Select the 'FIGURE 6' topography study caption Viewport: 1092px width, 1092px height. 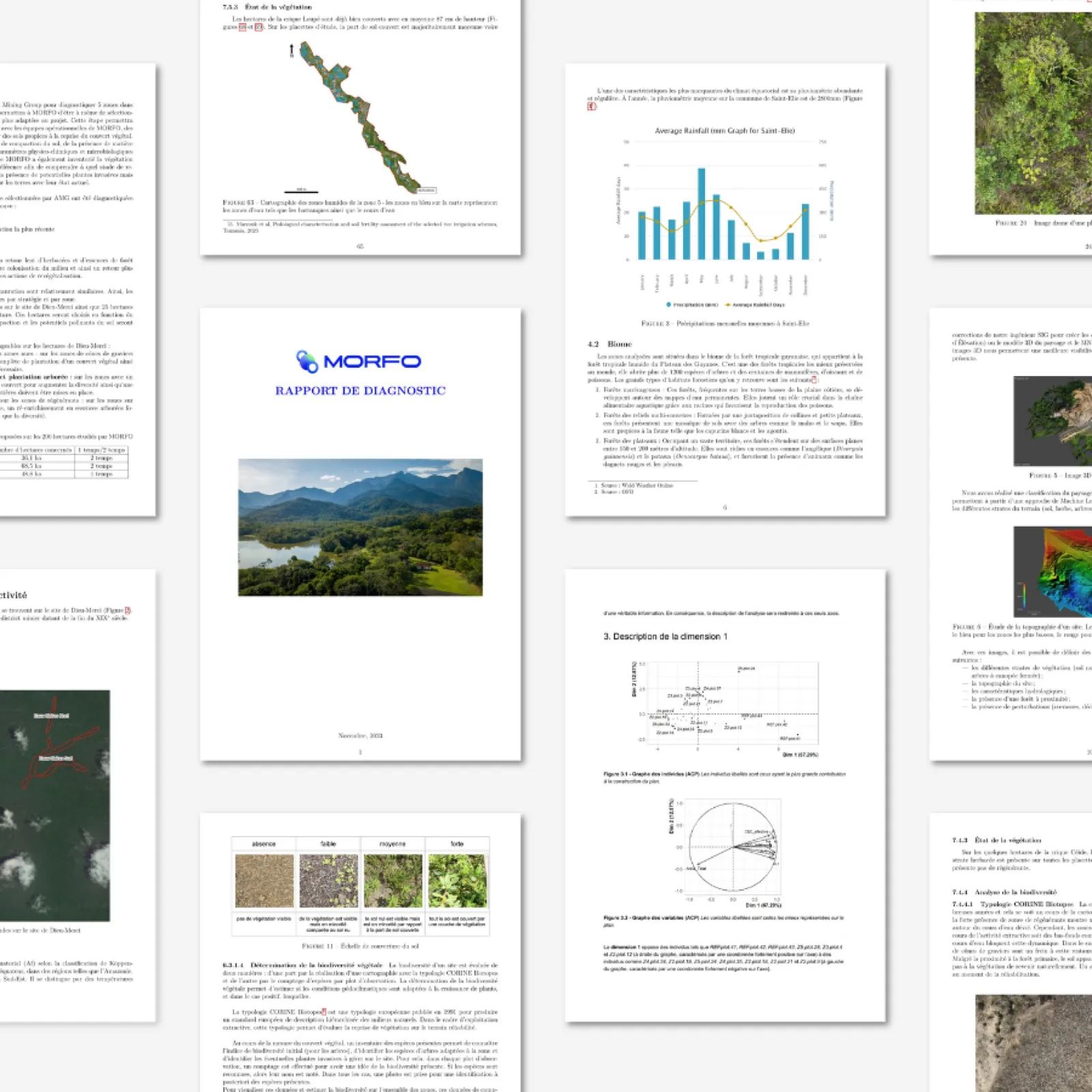[x=1022, y=630]
